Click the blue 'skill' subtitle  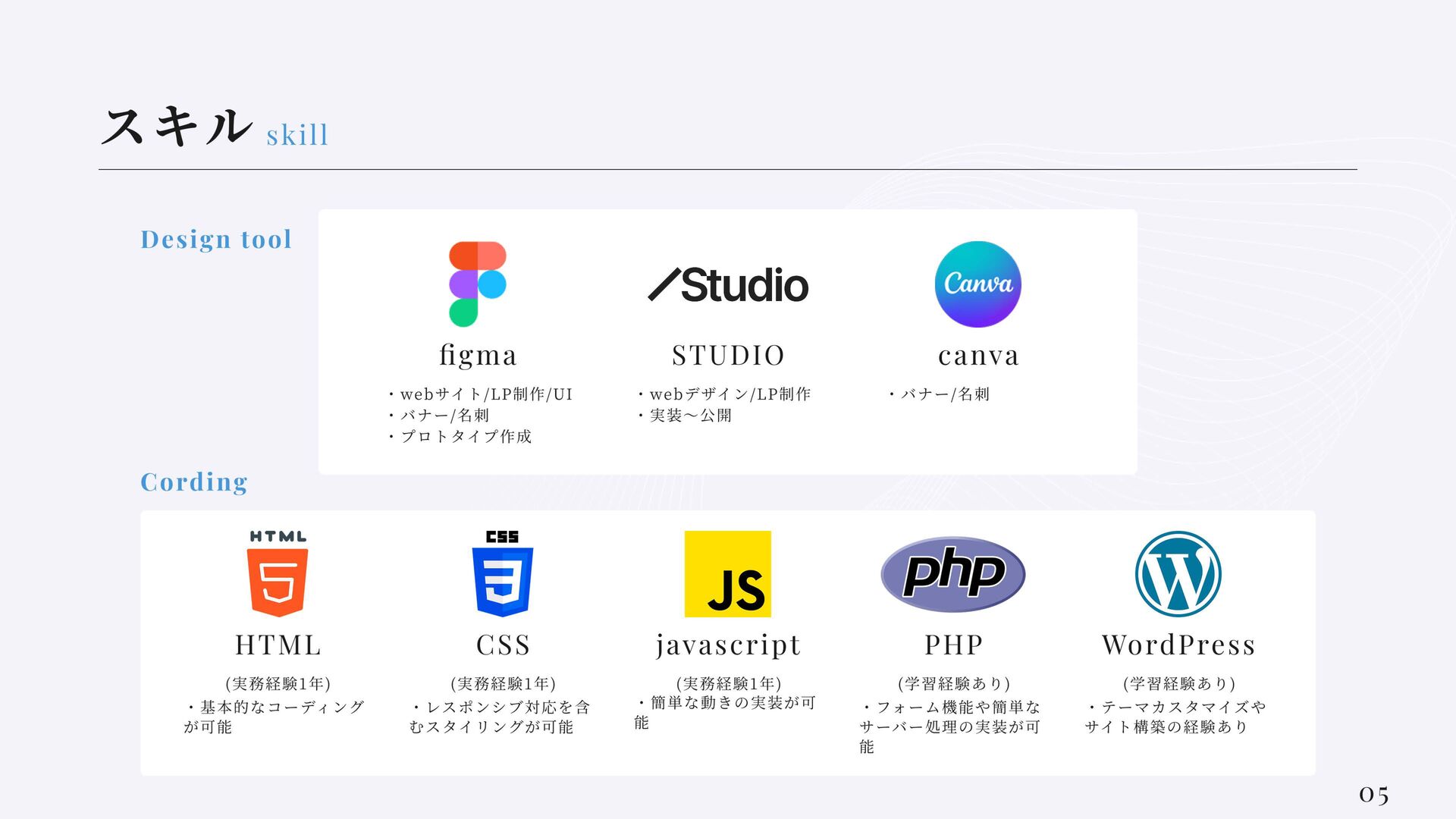tap(297, 135)
